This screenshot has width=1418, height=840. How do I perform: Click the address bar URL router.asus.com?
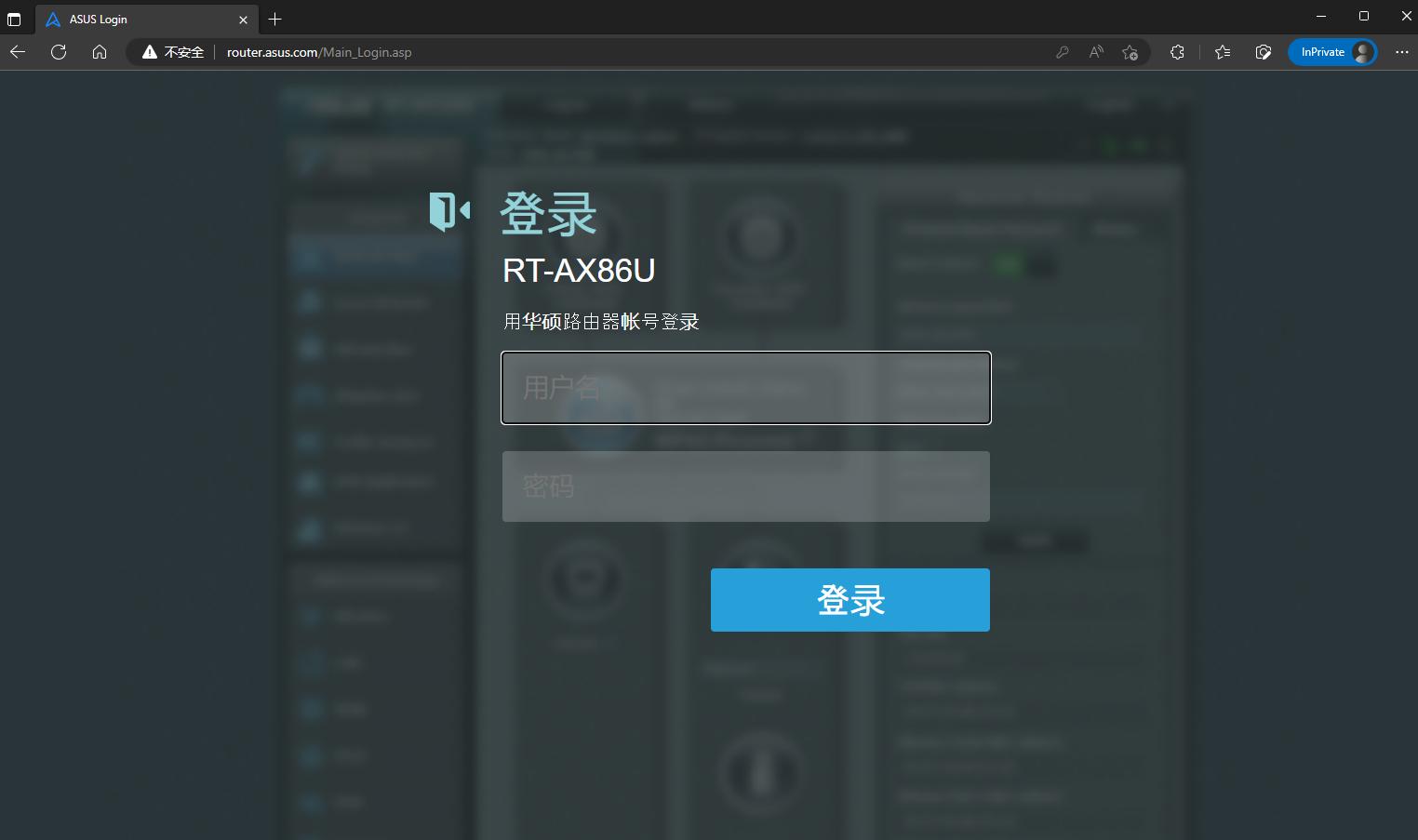319,52
